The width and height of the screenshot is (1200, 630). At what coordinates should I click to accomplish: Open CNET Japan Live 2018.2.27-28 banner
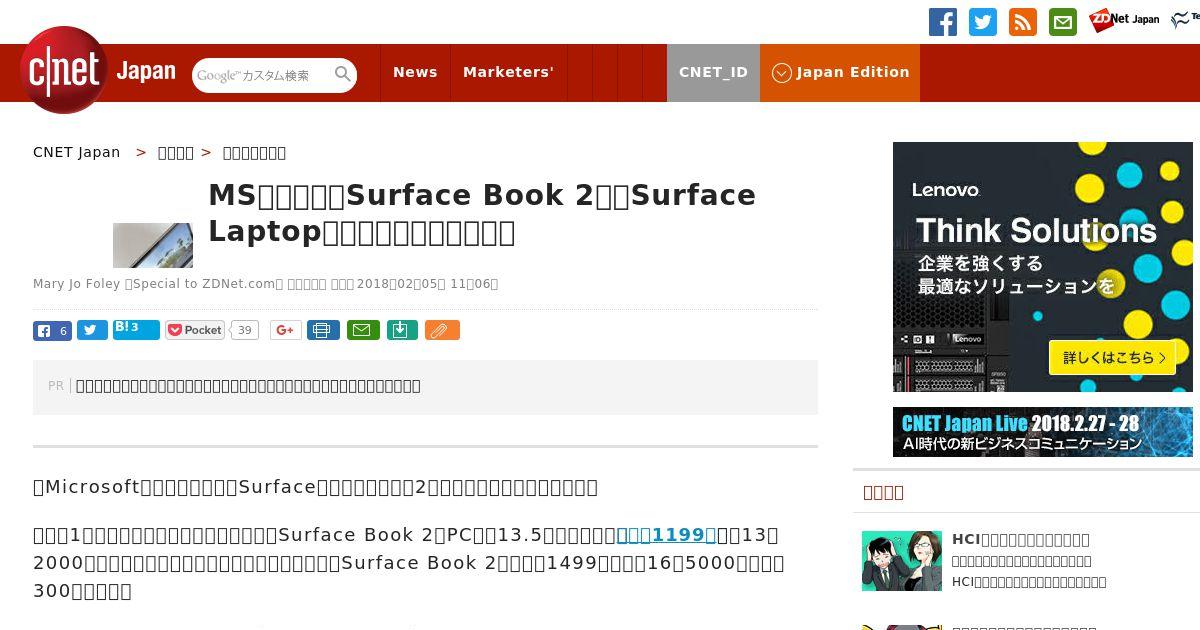tap(1043, 432)
